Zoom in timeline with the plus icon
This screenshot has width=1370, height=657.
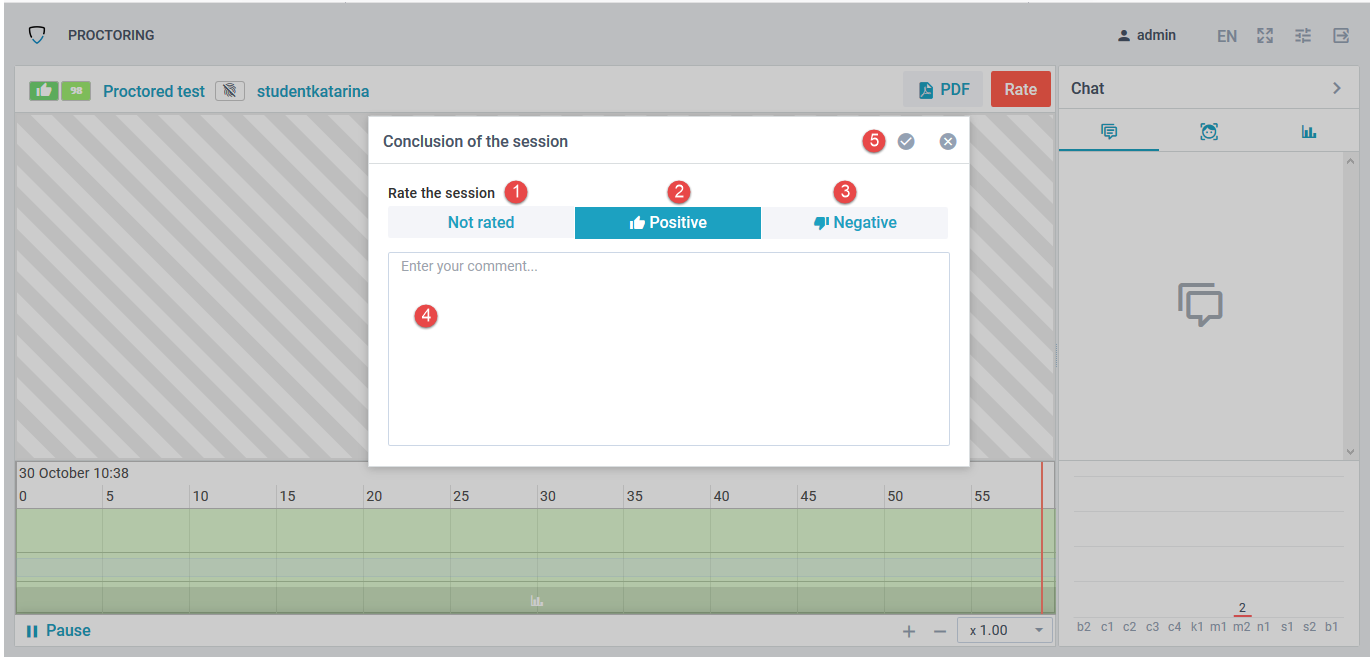(x=909, y=631)
